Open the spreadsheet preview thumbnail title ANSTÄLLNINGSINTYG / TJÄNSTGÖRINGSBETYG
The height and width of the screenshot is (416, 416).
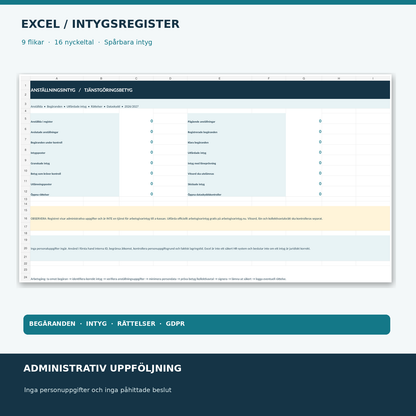point(82,90)
